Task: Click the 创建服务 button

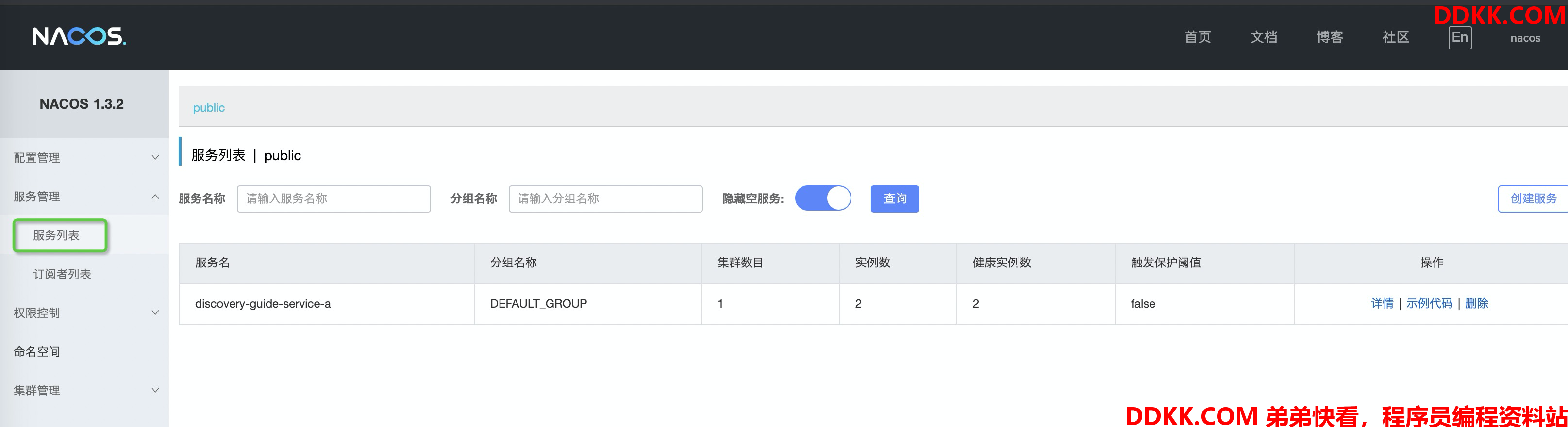Action: pyautogui.click(x=1533, y=198)
